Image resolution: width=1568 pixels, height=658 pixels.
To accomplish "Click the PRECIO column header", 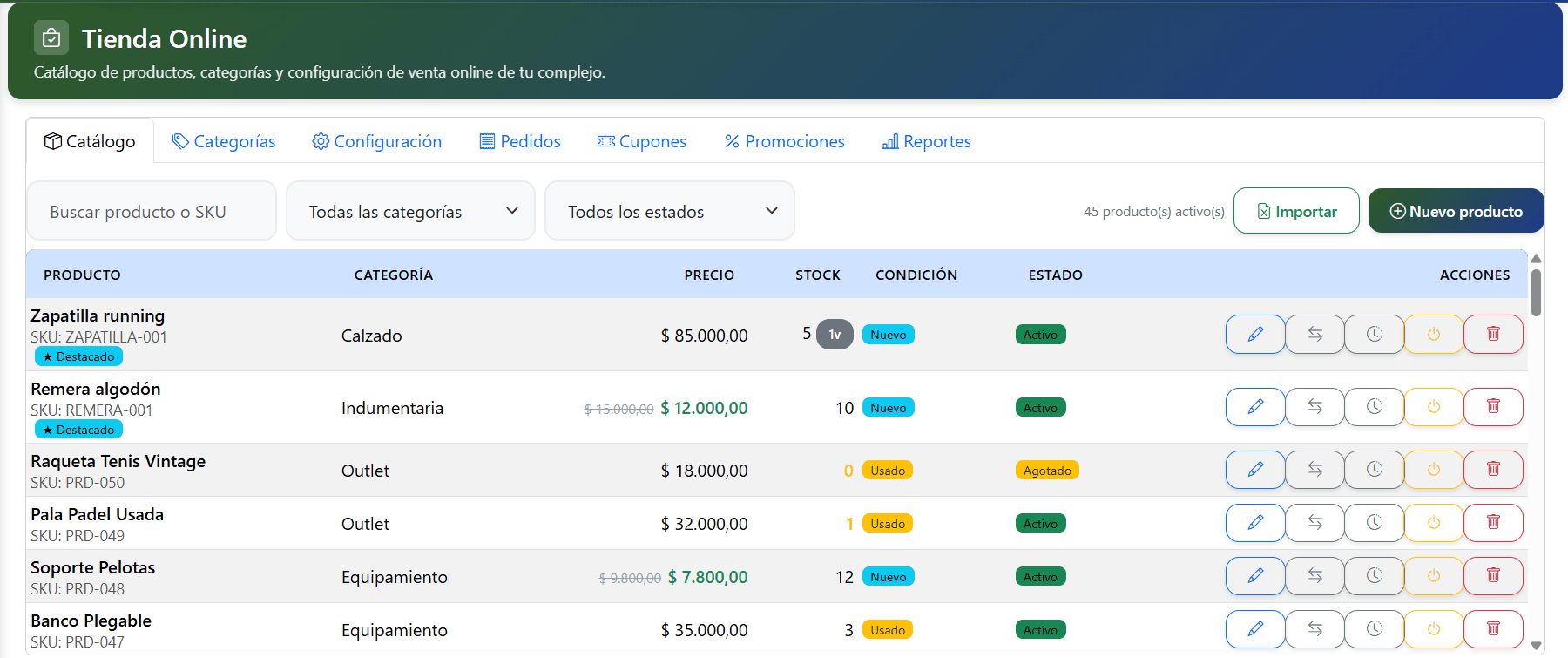I will (x=709, y=275).
